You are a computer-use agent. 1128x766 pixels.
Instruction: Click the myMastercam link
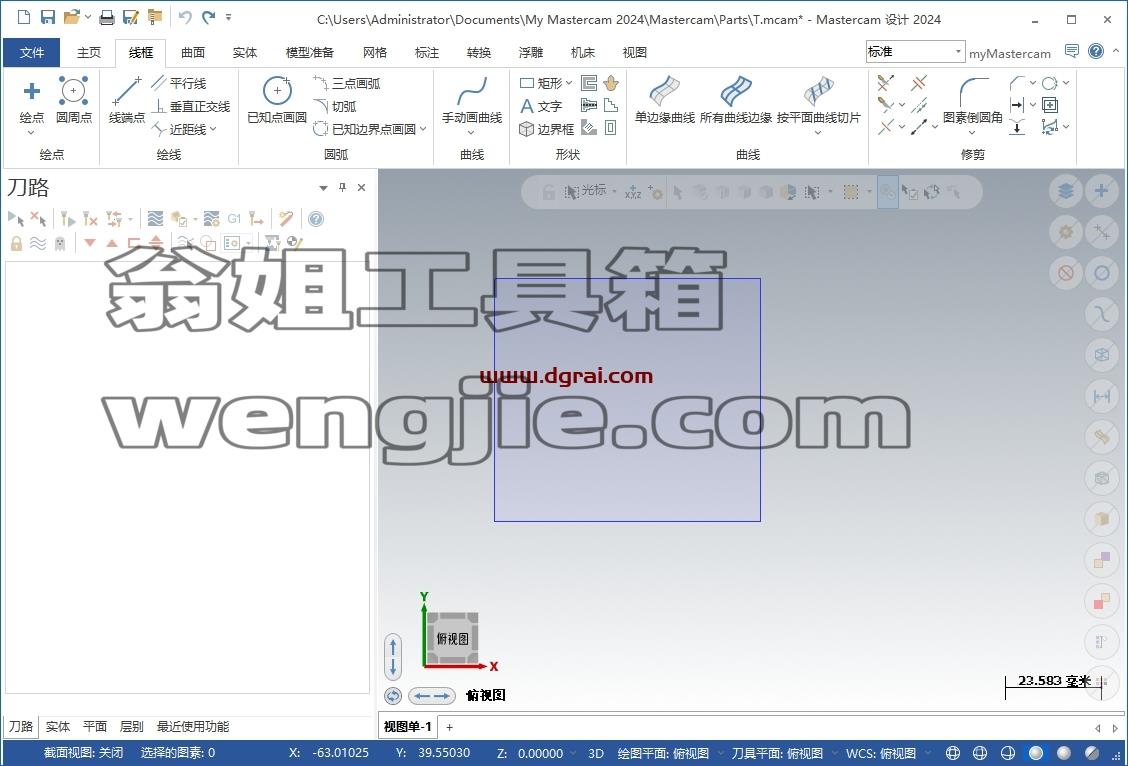[1010, 53]
